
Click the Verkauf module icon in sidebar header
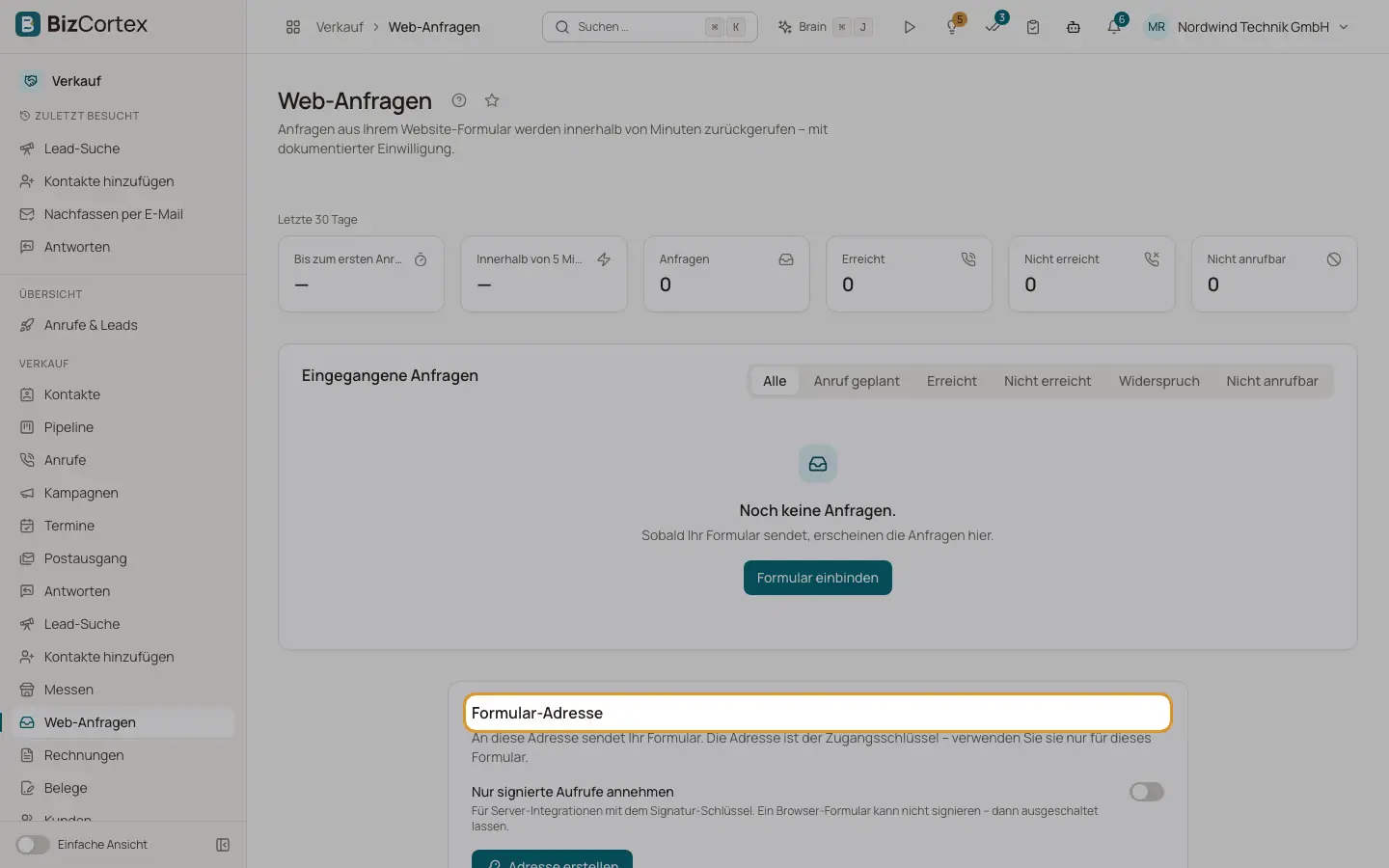point(31,81)
